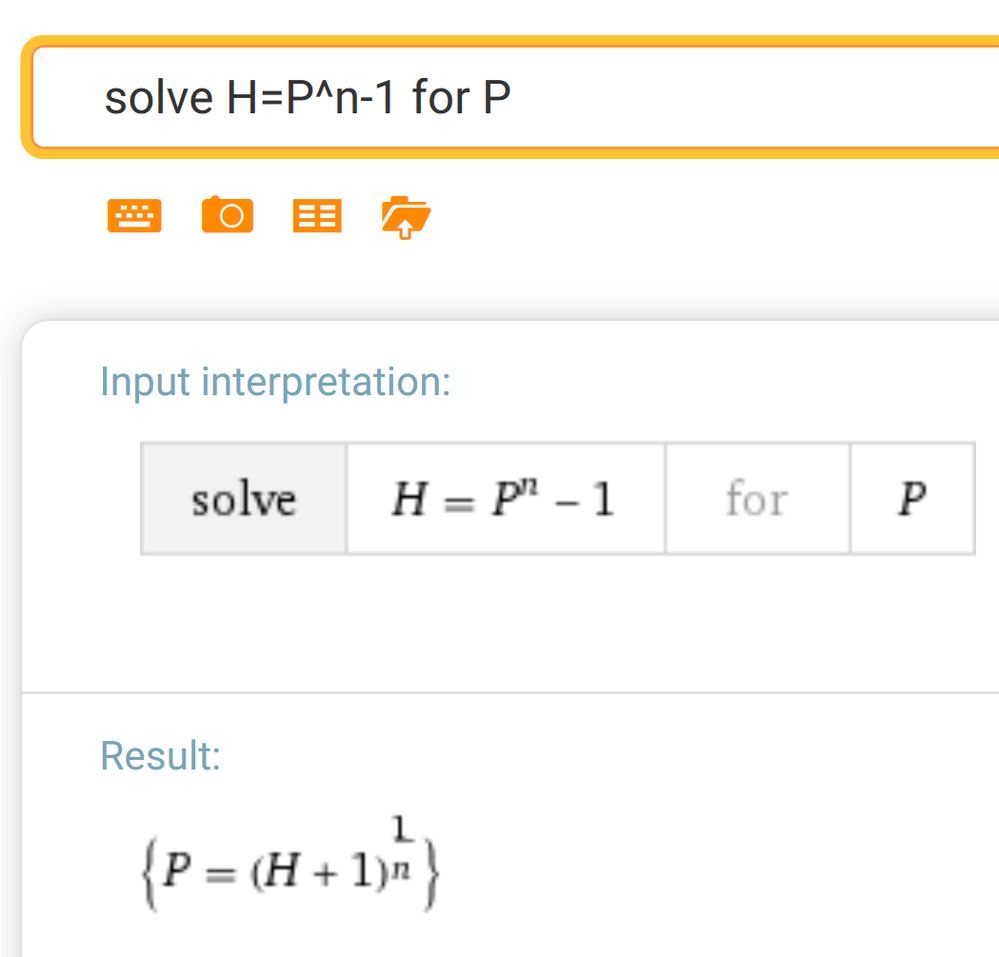Image resolution: width=999 pixels, height=957 pixels.
Task: Click 'for P' at the end of the query text
Action: point(461,98)
